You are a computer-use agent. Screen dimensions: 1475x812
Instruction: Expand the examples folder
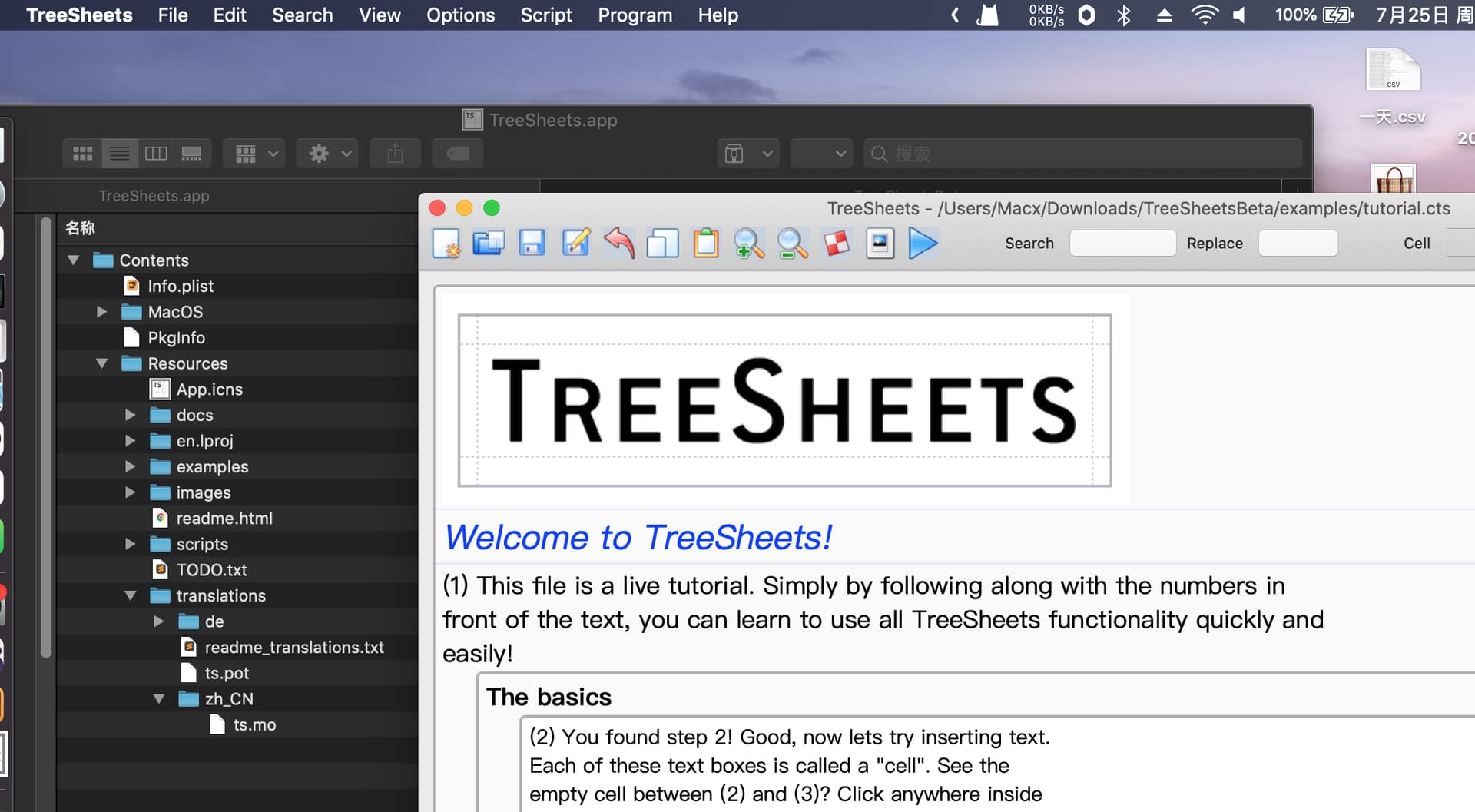(131, 466)
